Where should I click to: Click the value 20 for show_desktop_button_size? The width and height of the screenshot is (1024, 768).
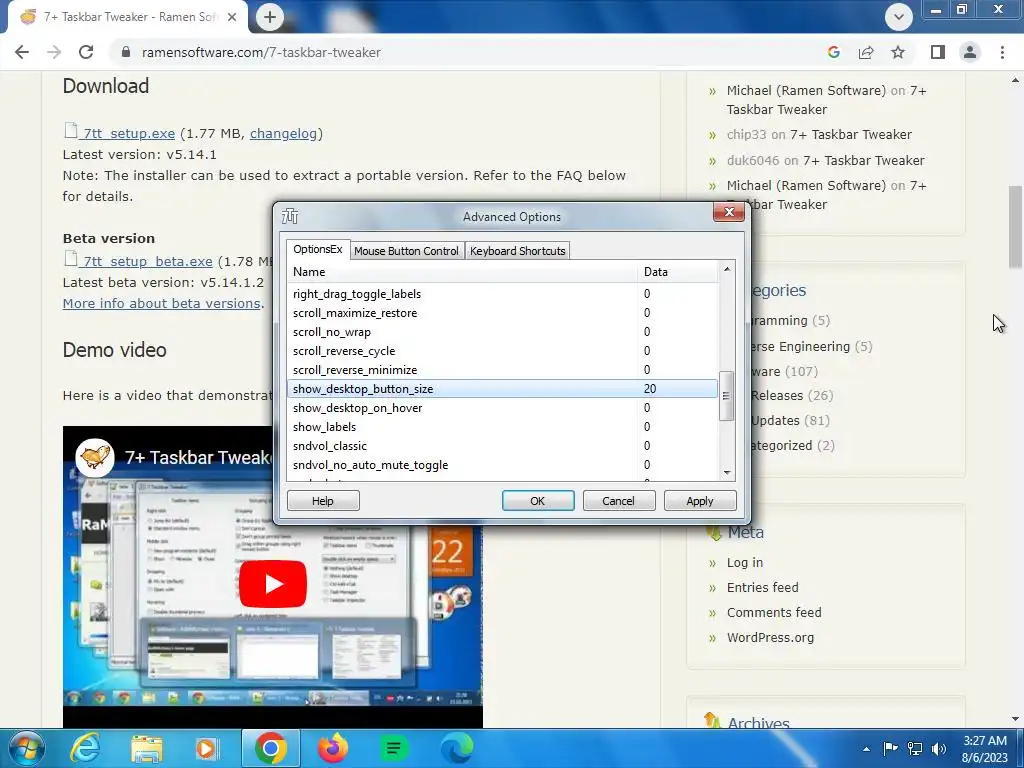pyautogui.click(x=650, y=389)
